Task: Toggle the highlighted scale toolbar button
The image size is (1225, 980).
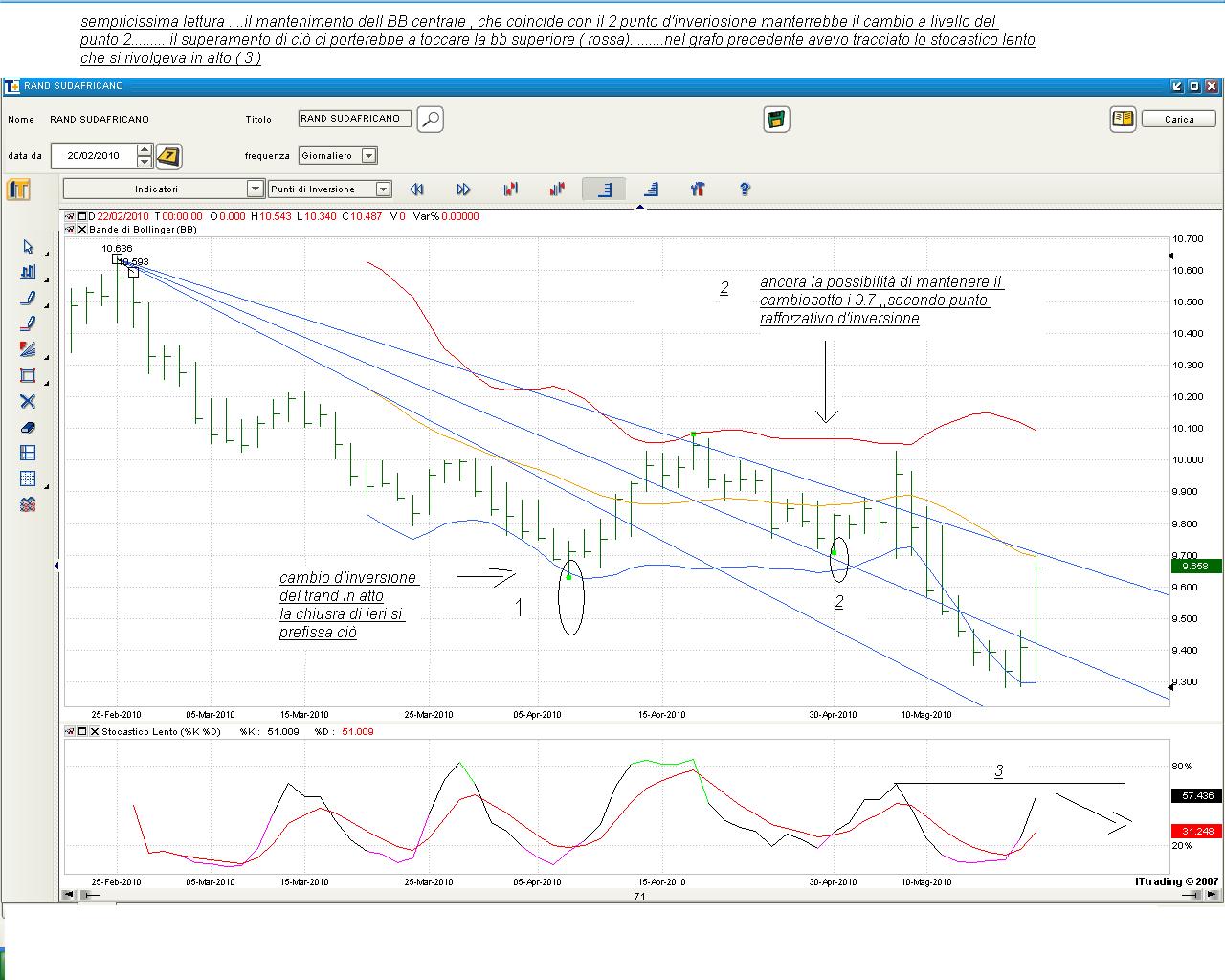Action: pyautogui.click(x=604, y=189)
